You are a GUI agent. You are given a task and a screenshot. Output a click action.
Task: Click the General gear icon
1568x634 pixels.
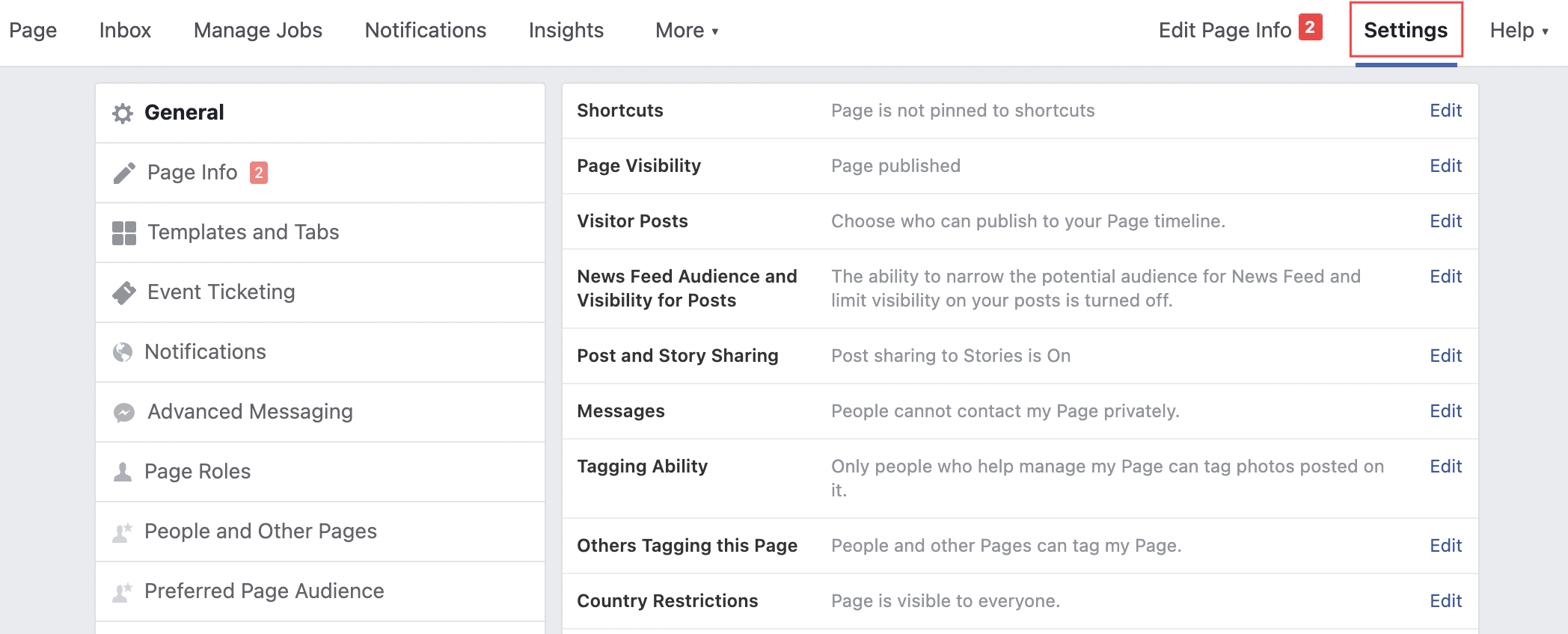123,113
